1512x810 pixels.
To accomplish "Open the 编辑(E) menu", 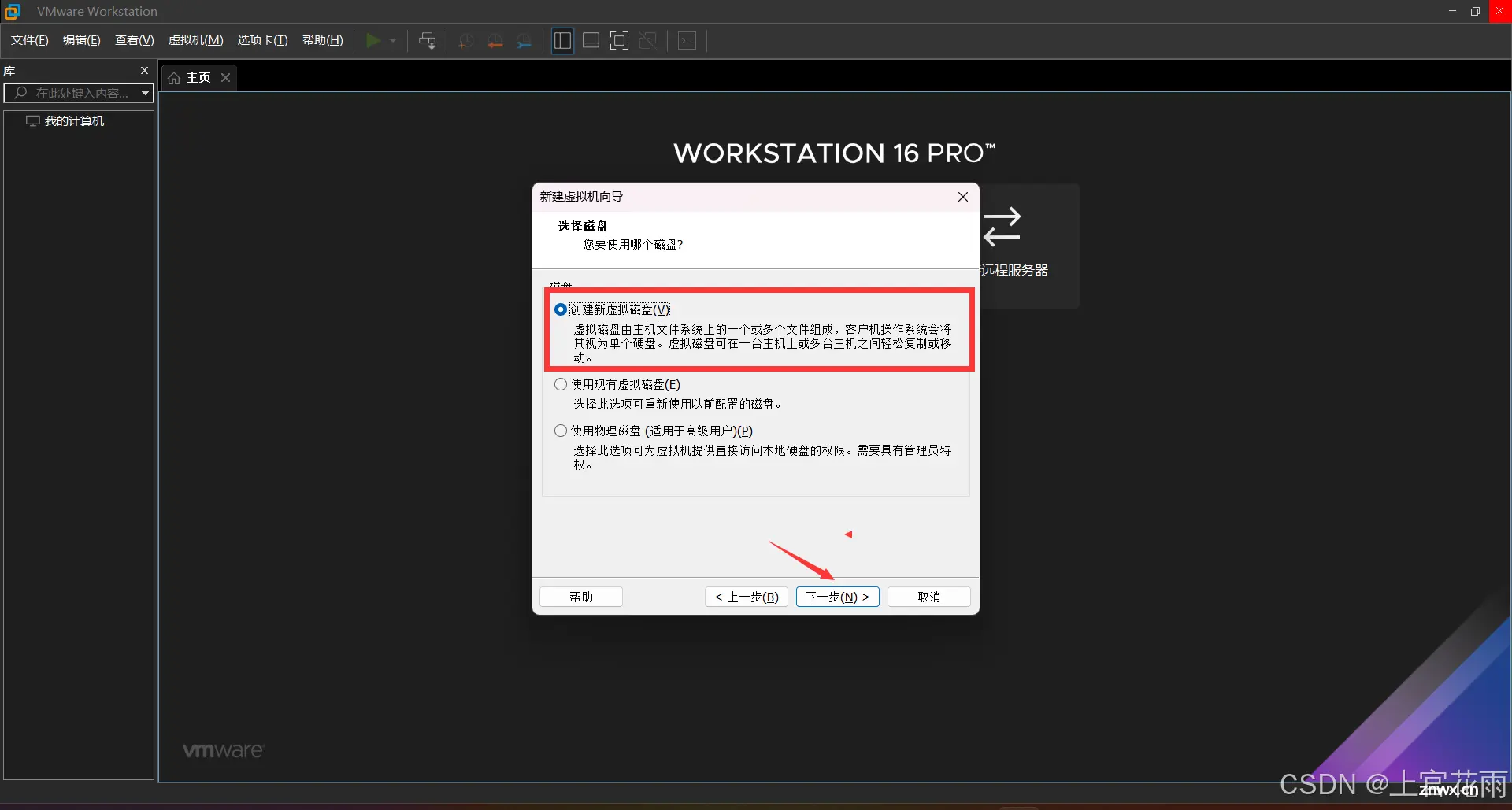I will point(82,40).
